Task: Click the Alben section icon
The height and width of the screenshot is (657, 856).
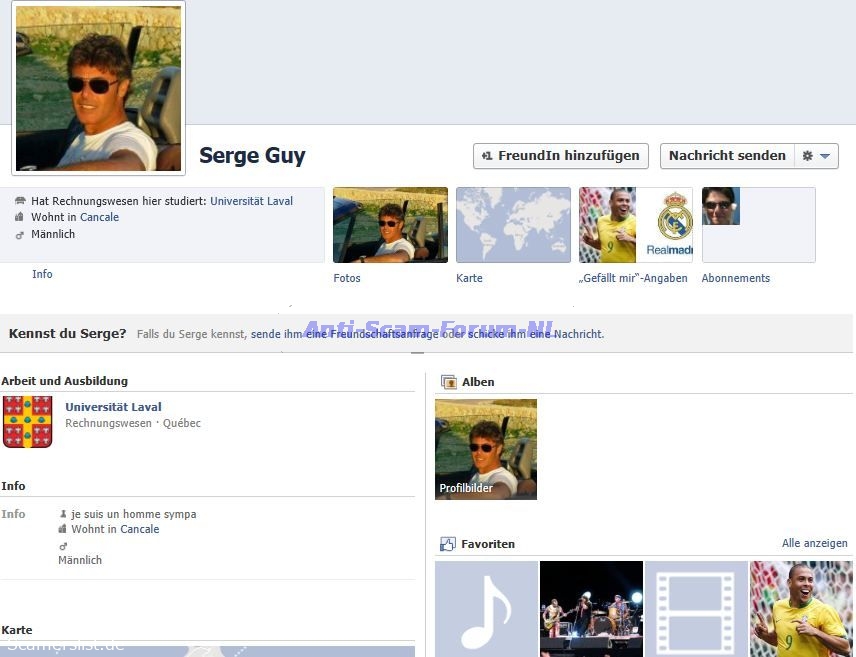Action: click(x=448, y=382)
